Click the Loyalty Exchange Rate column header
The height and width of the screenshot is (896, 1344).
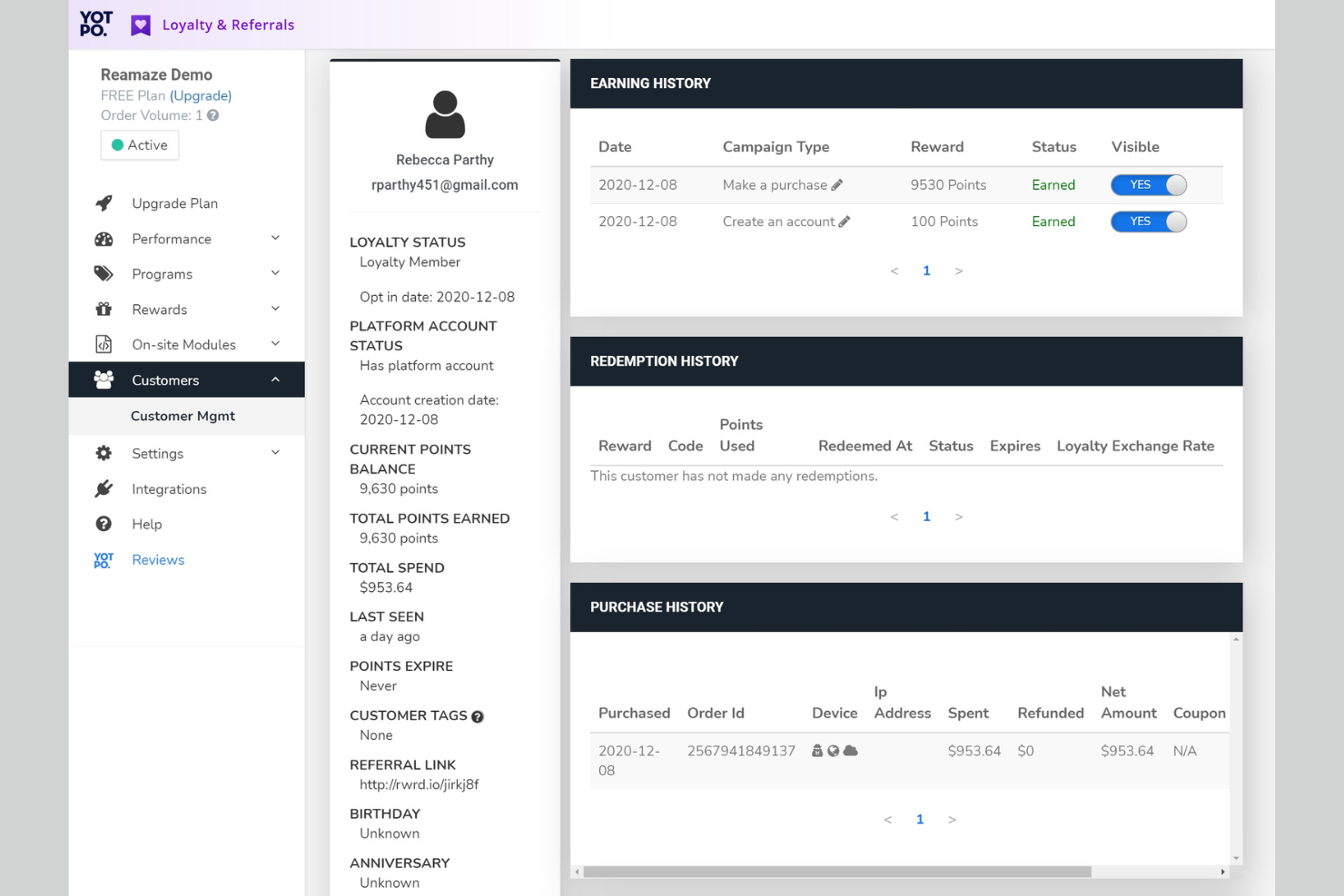click(x=1135, y=447)
